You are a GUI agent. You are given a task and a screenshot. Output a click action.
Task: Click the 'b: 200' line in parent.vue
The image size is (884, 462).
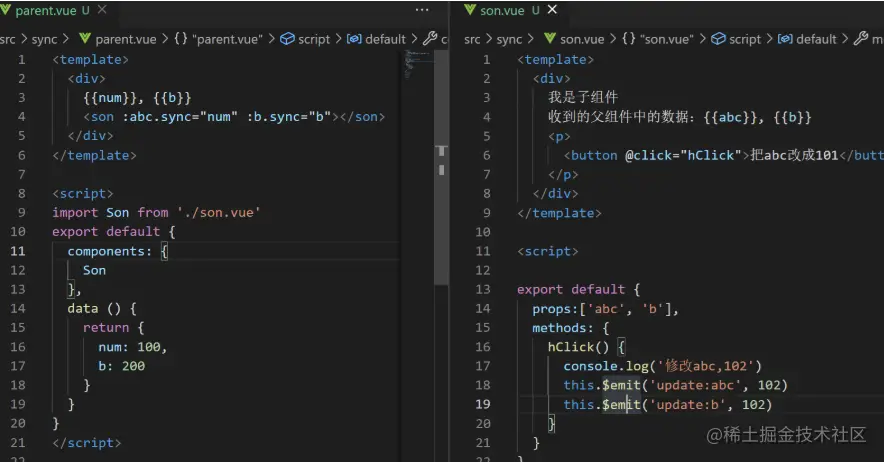tap(121, 366)
